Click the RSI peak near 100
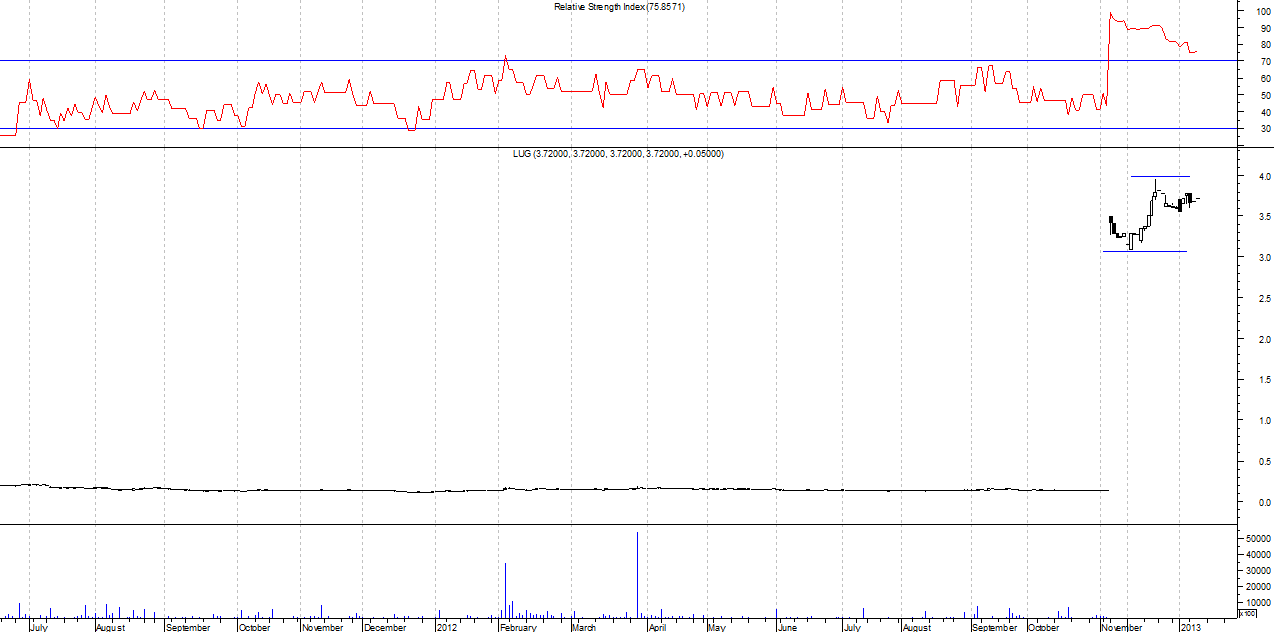 [x=1111, y=14]
